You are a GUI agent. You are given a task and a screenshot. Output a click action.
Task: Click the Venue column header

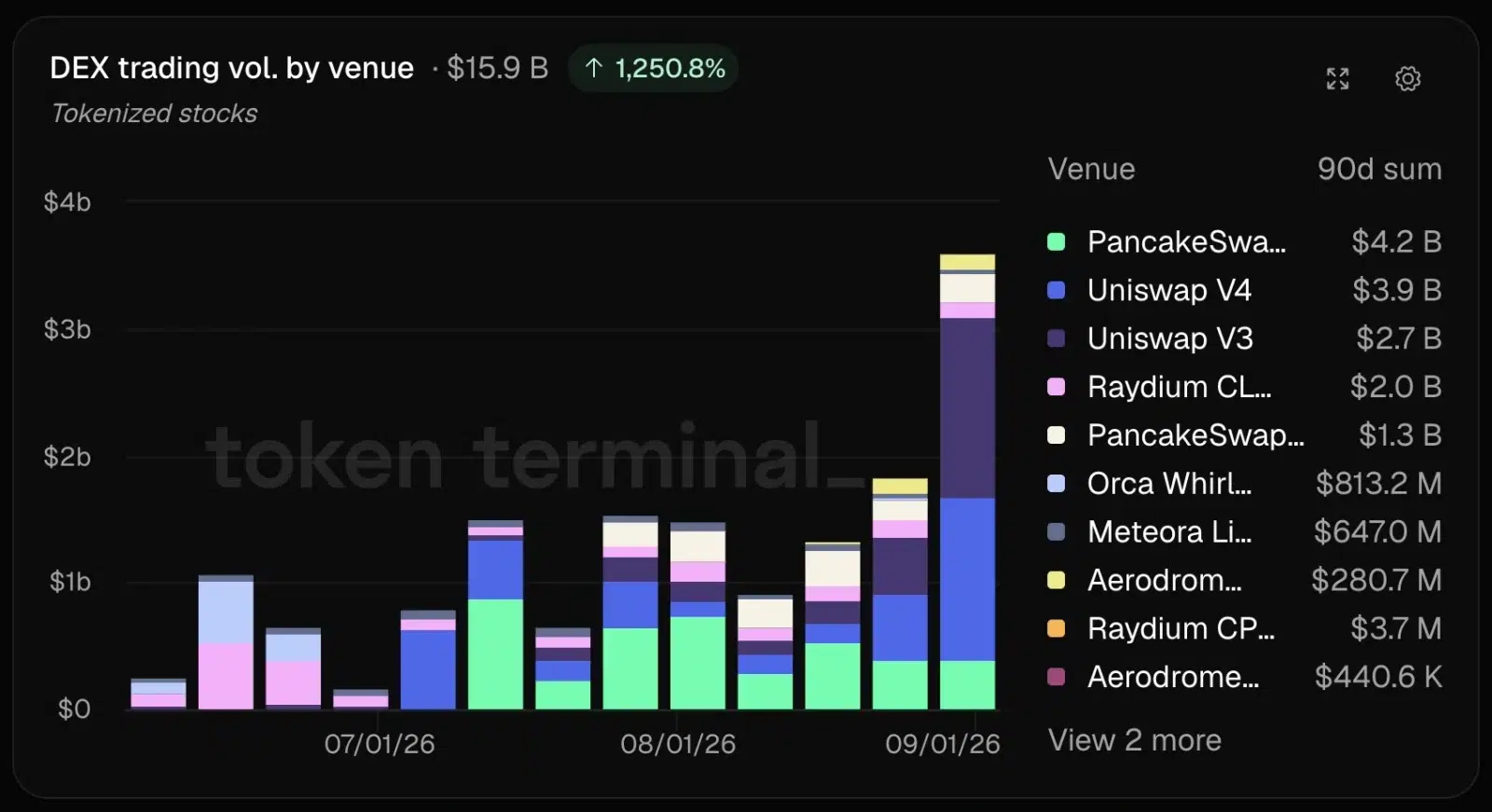[x=1092, y=170]
